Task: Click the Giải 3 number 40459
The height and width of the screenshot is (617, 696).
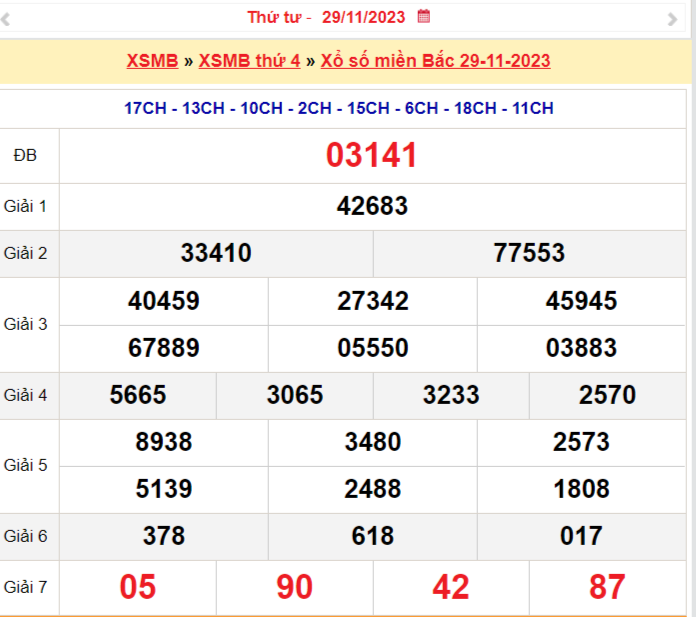Action: 164,301
